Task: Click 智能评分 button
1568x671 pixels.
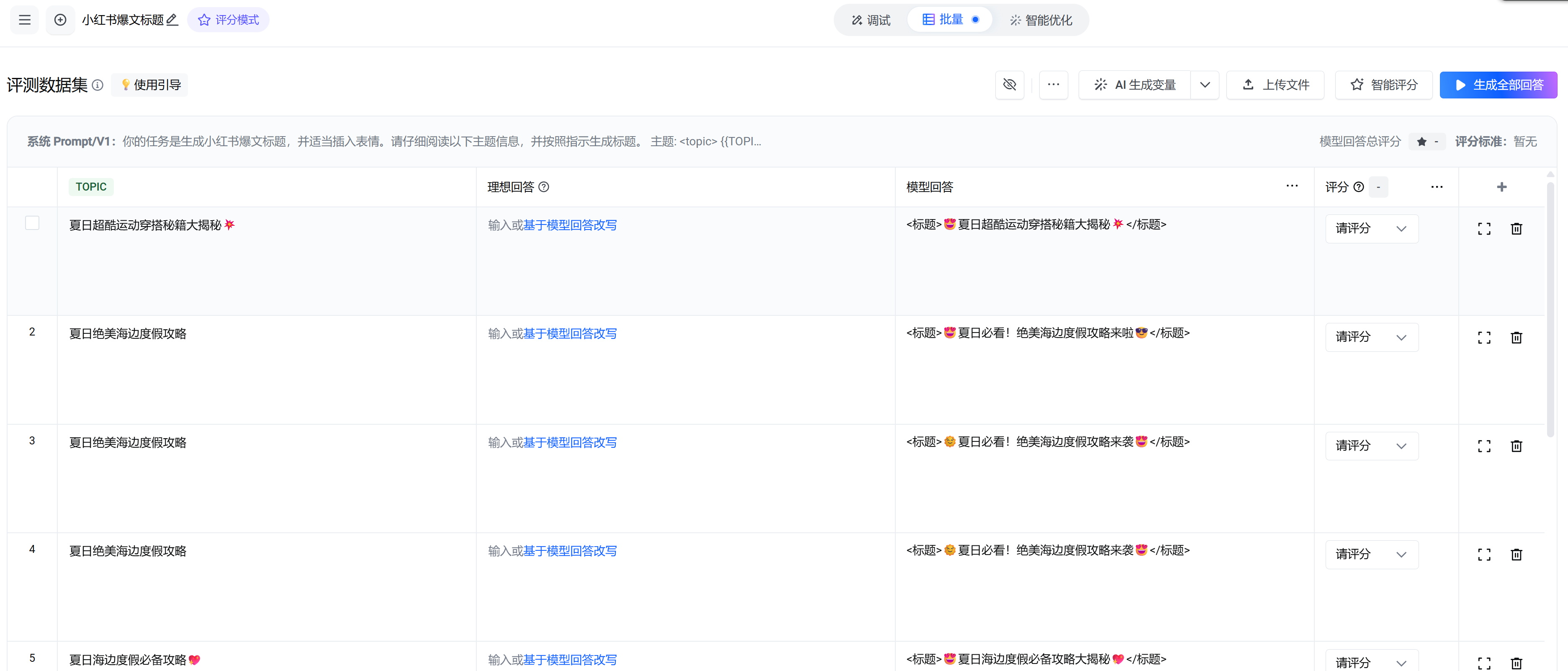Action: (x=1383, y=85)
